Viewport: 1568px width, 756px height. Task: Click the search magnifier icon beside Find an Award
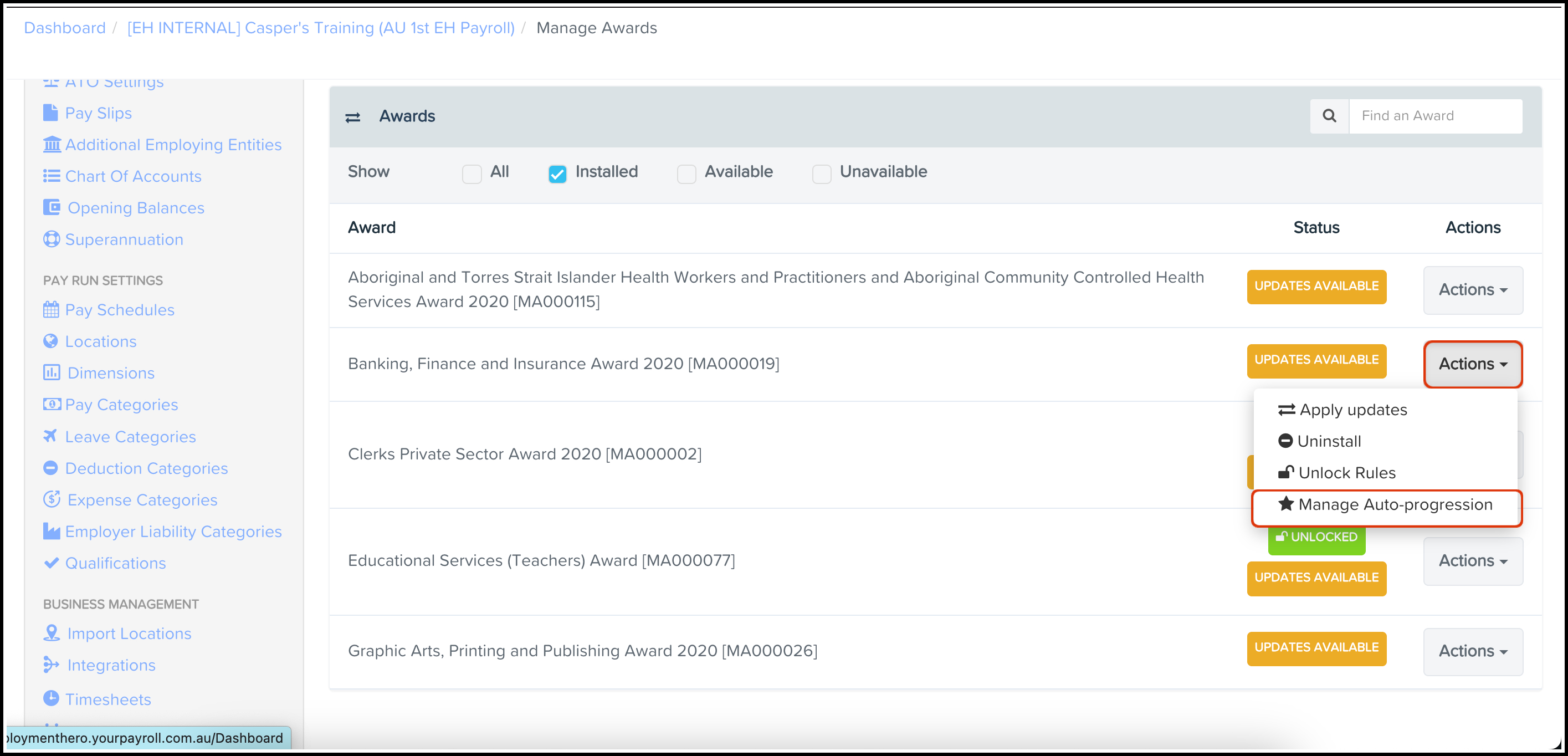1329,116
